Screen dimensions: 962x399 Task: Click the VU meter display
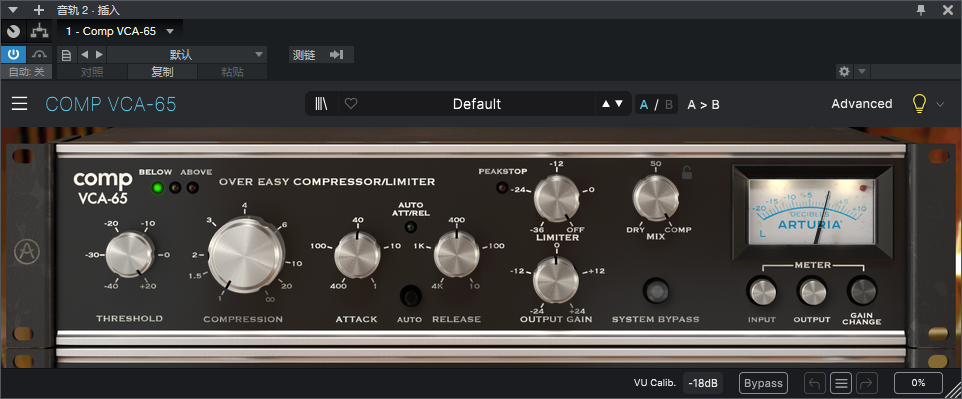click(813, 212)
